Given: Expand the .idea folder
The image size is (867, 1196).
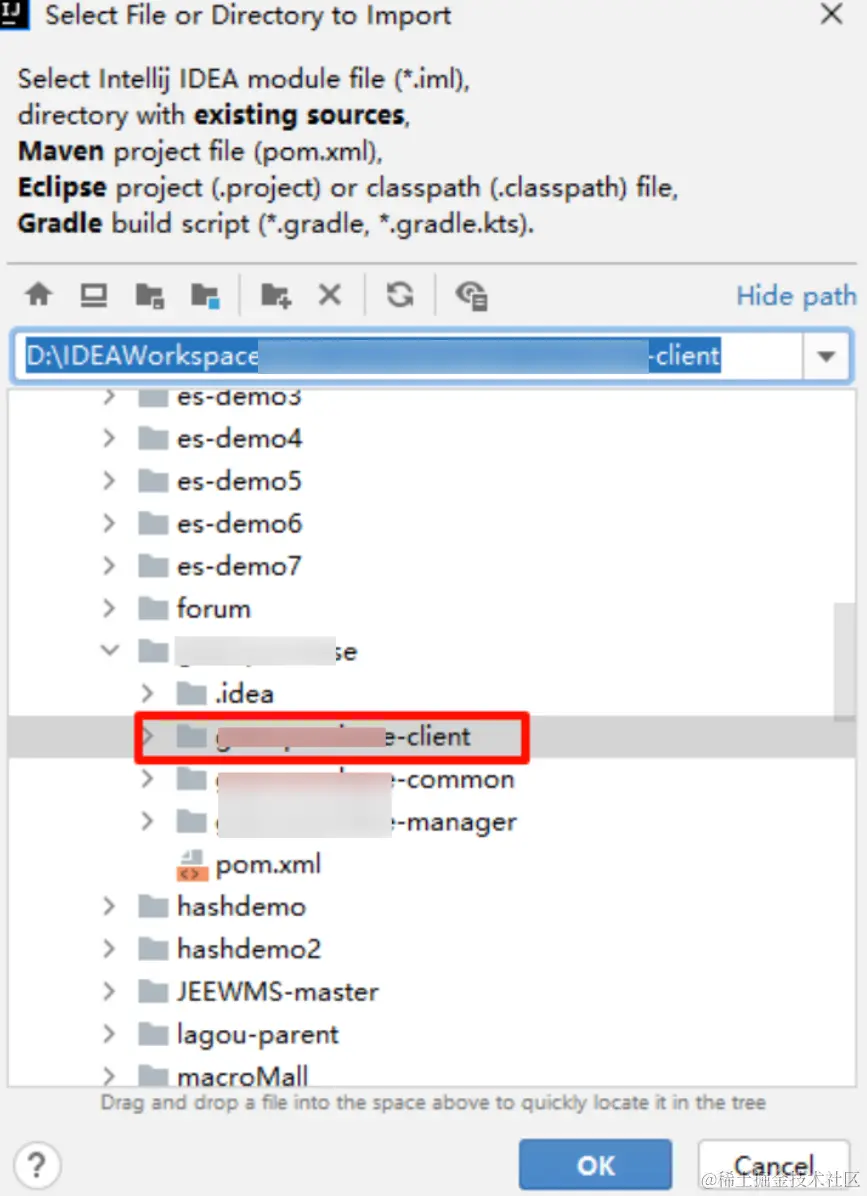Looking at the screenshot, I should pyautogui.click(x=147, y=693).
